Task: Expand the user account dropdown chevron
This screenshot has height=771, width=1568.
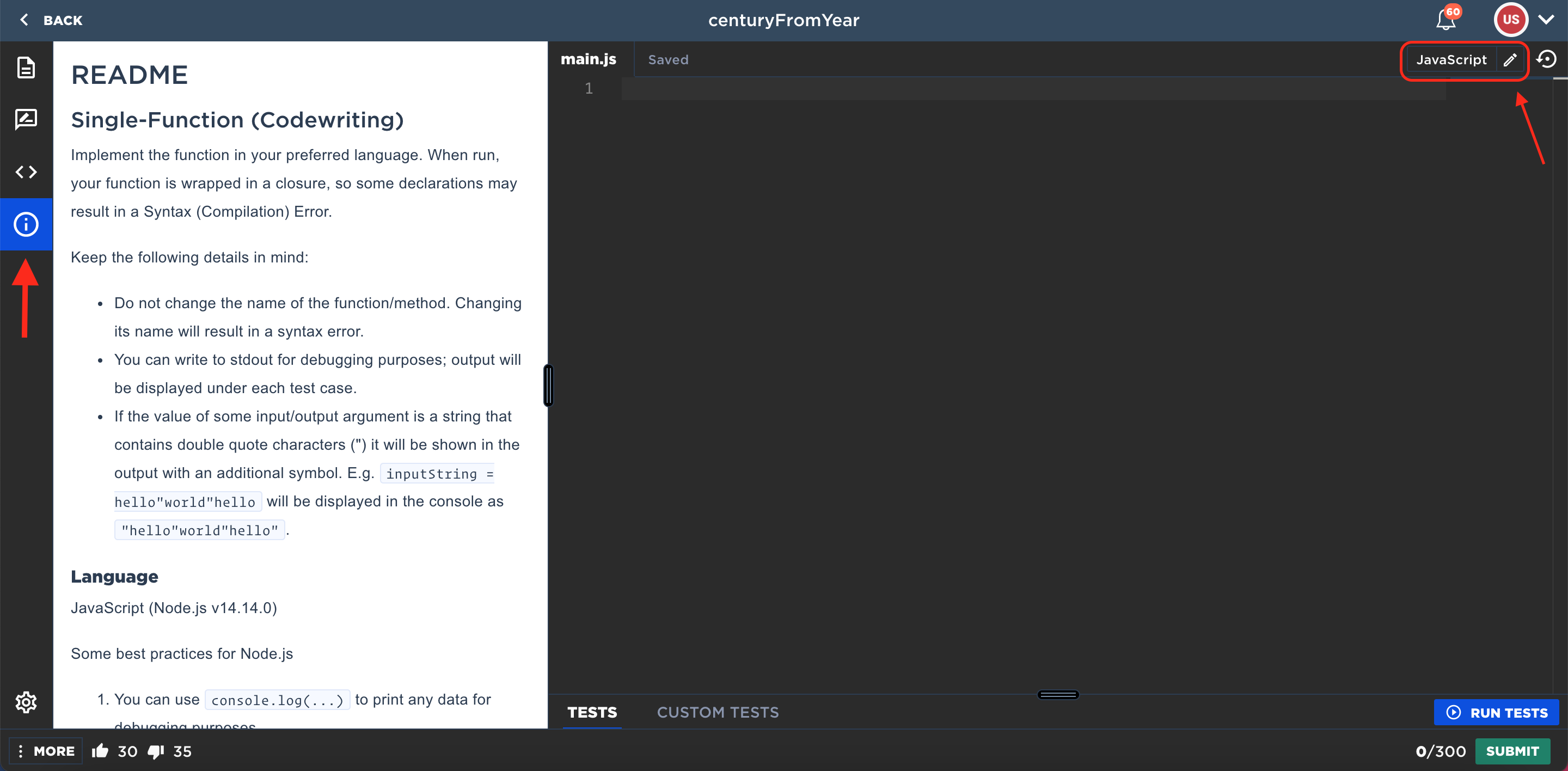Action: tap(1547, 20)
